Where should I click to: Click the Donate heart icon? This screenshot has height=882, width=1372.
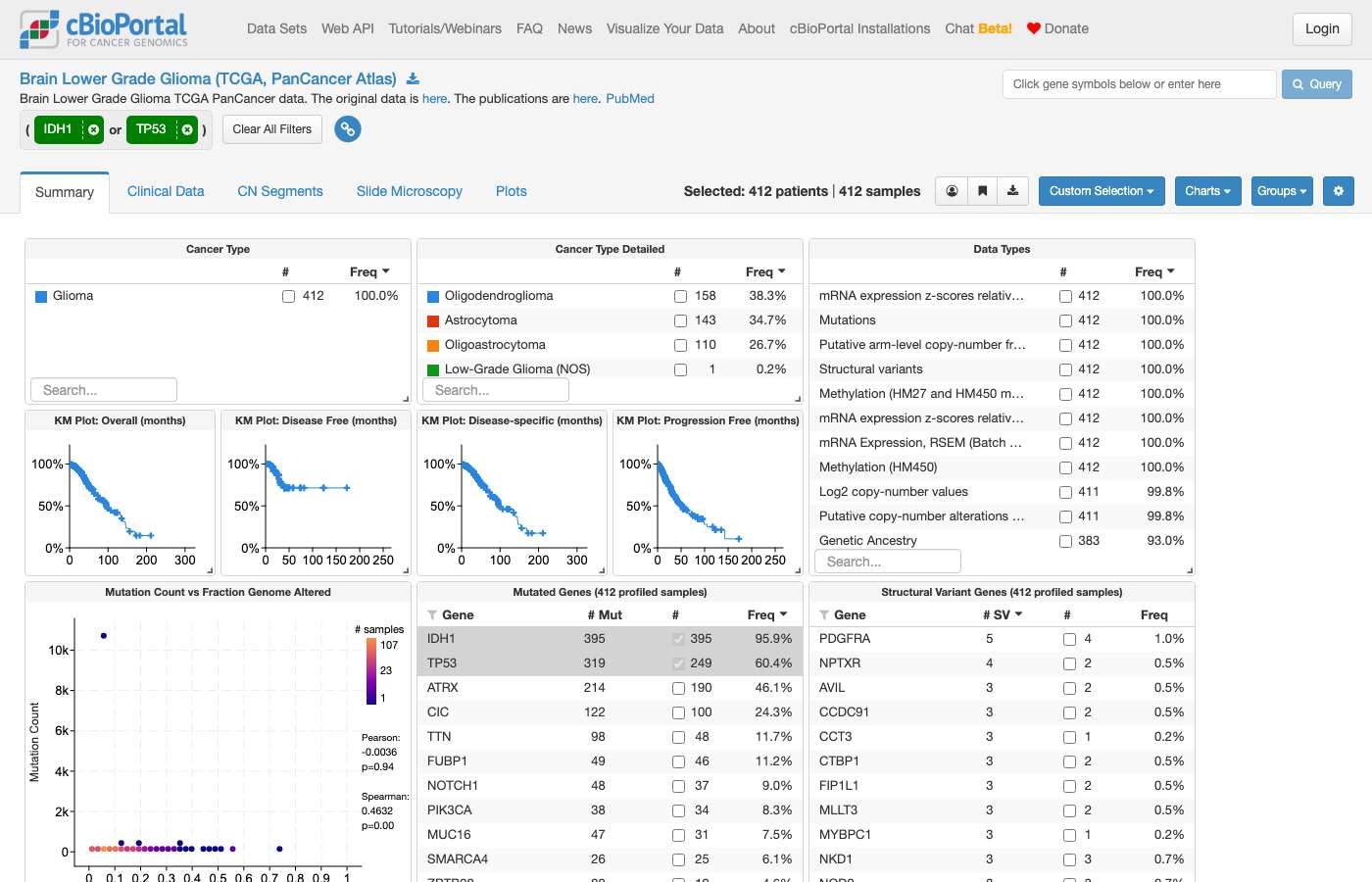1033,28
